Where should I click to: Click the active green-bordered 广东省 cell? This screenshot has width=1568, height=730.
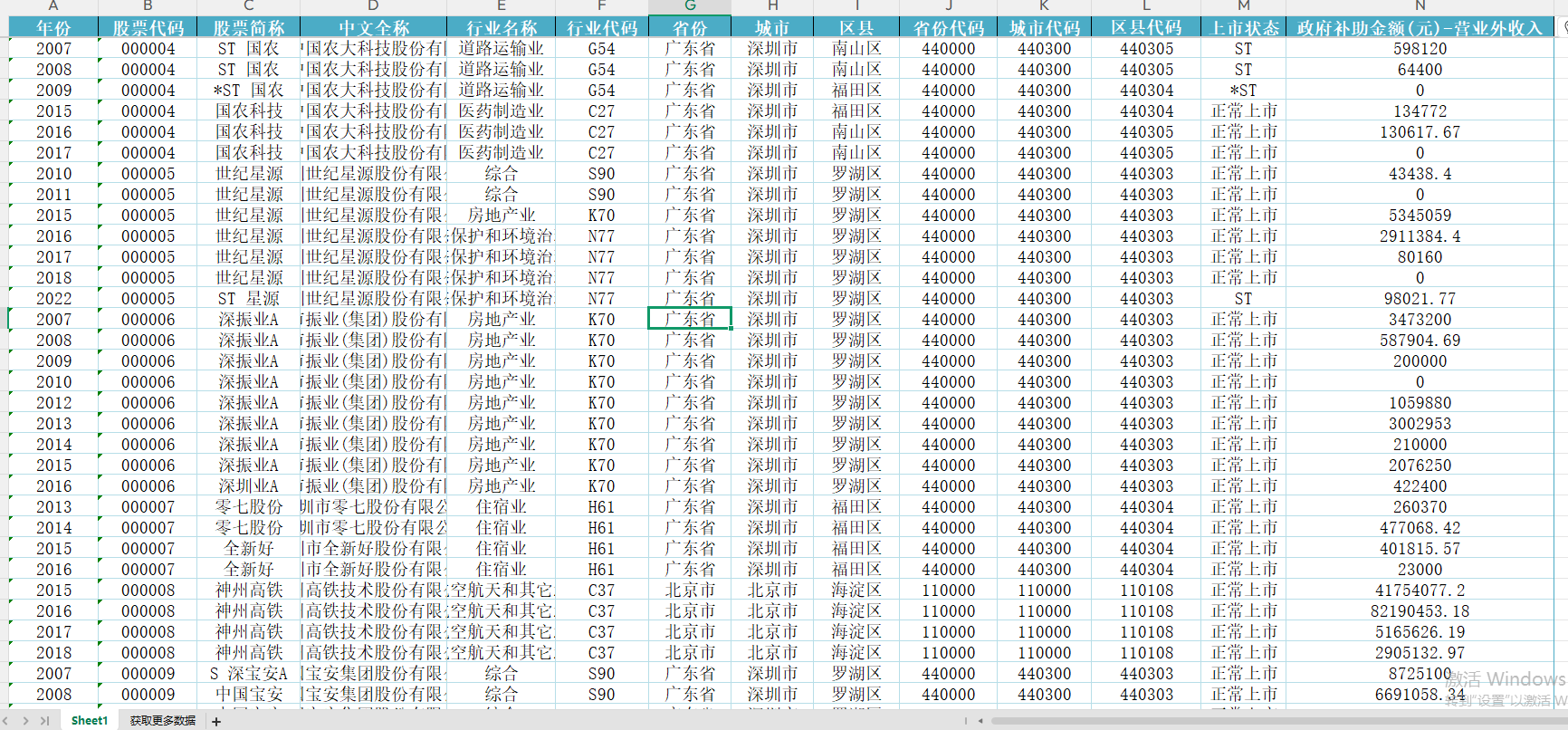coord(690,320)
